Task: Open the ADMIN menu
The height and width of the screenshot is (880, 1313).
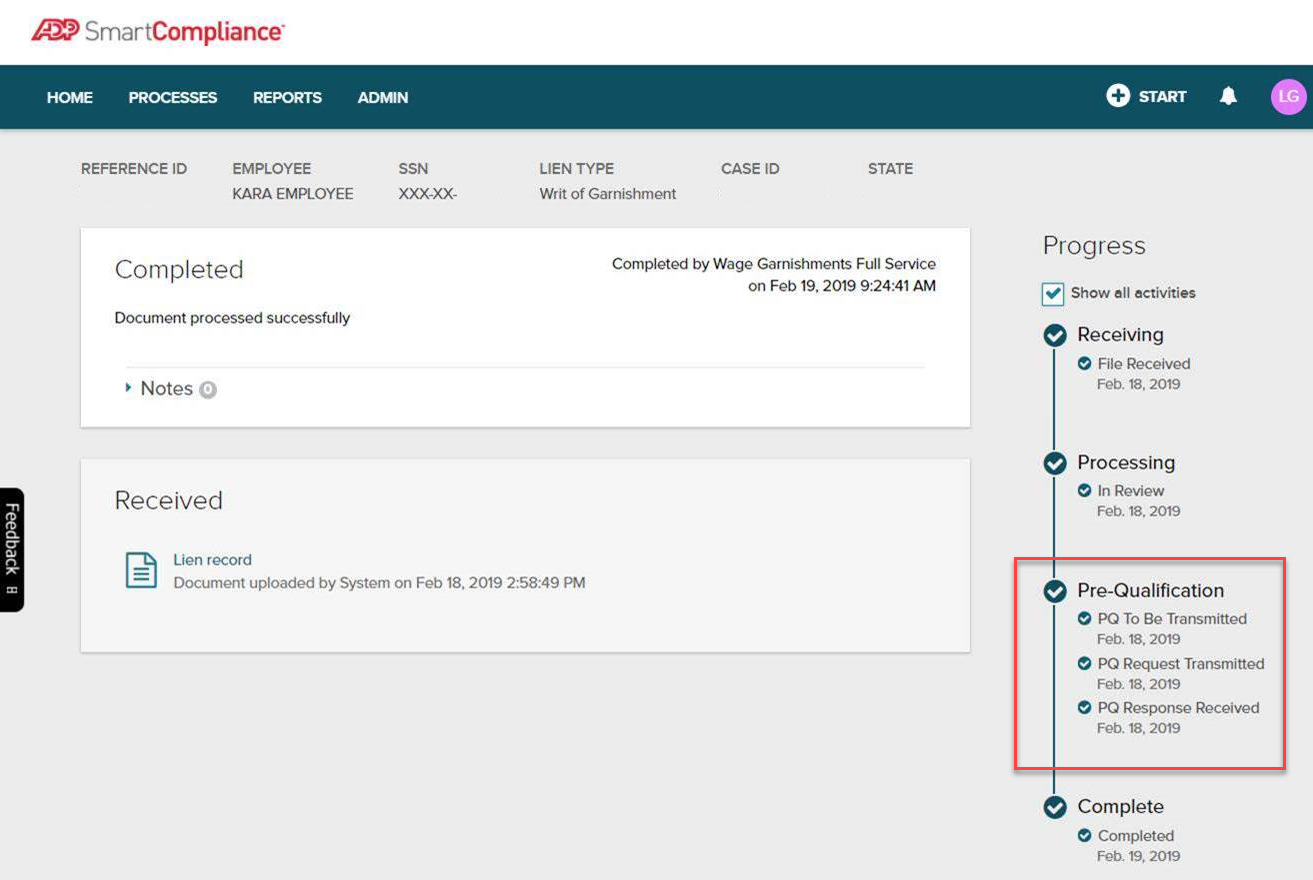Action: pyautogui.click(x=383, y=97)
